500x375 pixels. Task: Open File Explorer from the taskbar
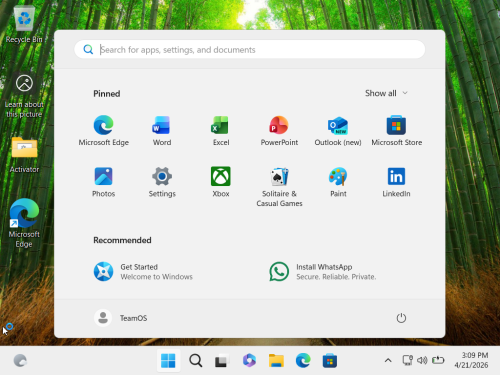tap(276, 361)
